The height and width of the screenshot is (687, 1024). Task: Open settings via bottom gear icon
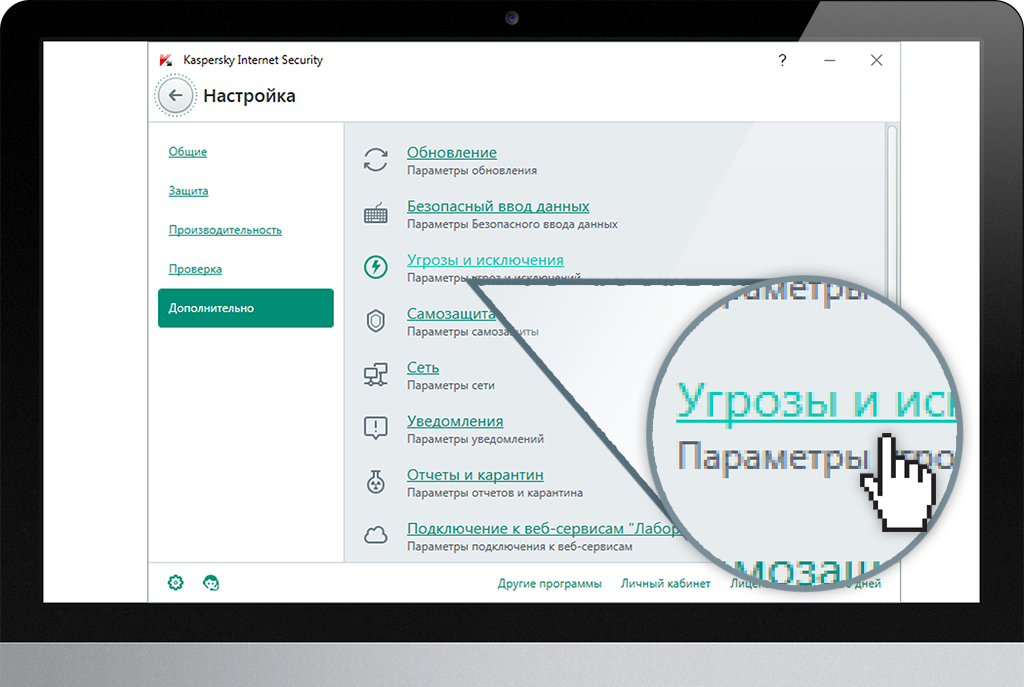click(x=176, y=583)
